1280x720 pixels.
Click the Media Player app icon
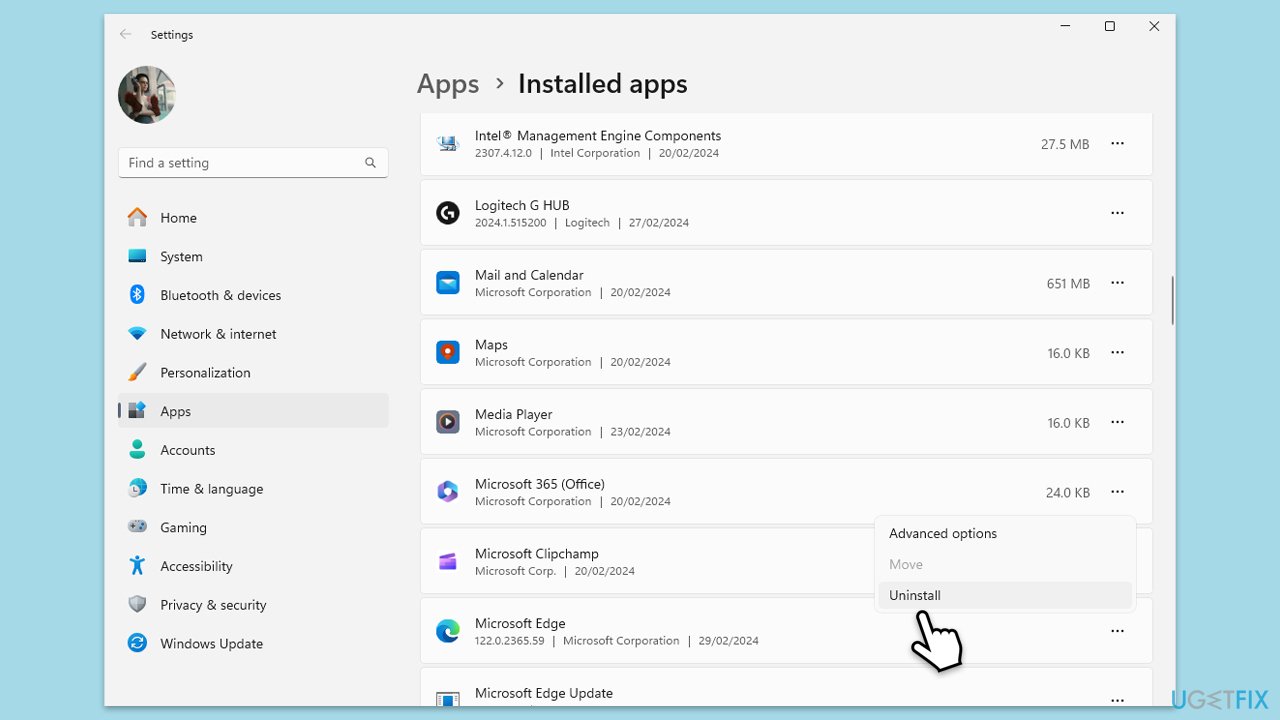click(x=447, y=422)
